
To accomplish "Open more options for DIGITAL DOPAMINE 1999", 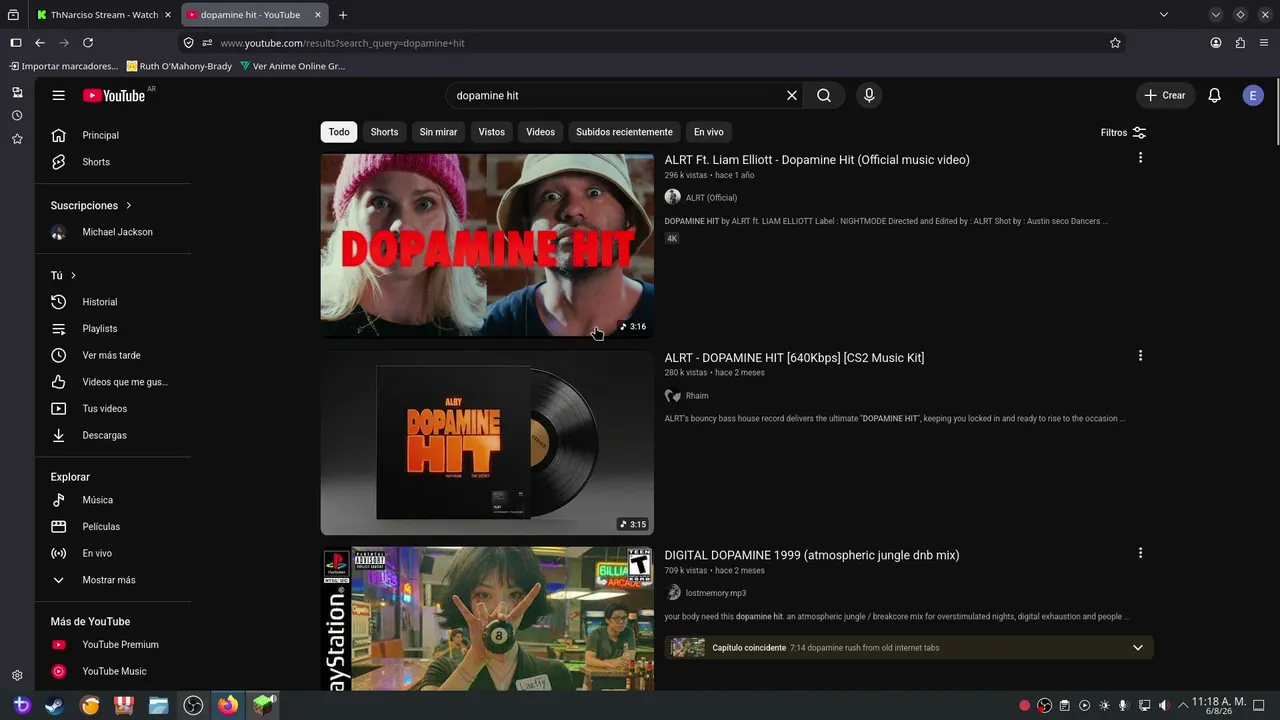I will pyautogui.click(x=1140, y=553).
